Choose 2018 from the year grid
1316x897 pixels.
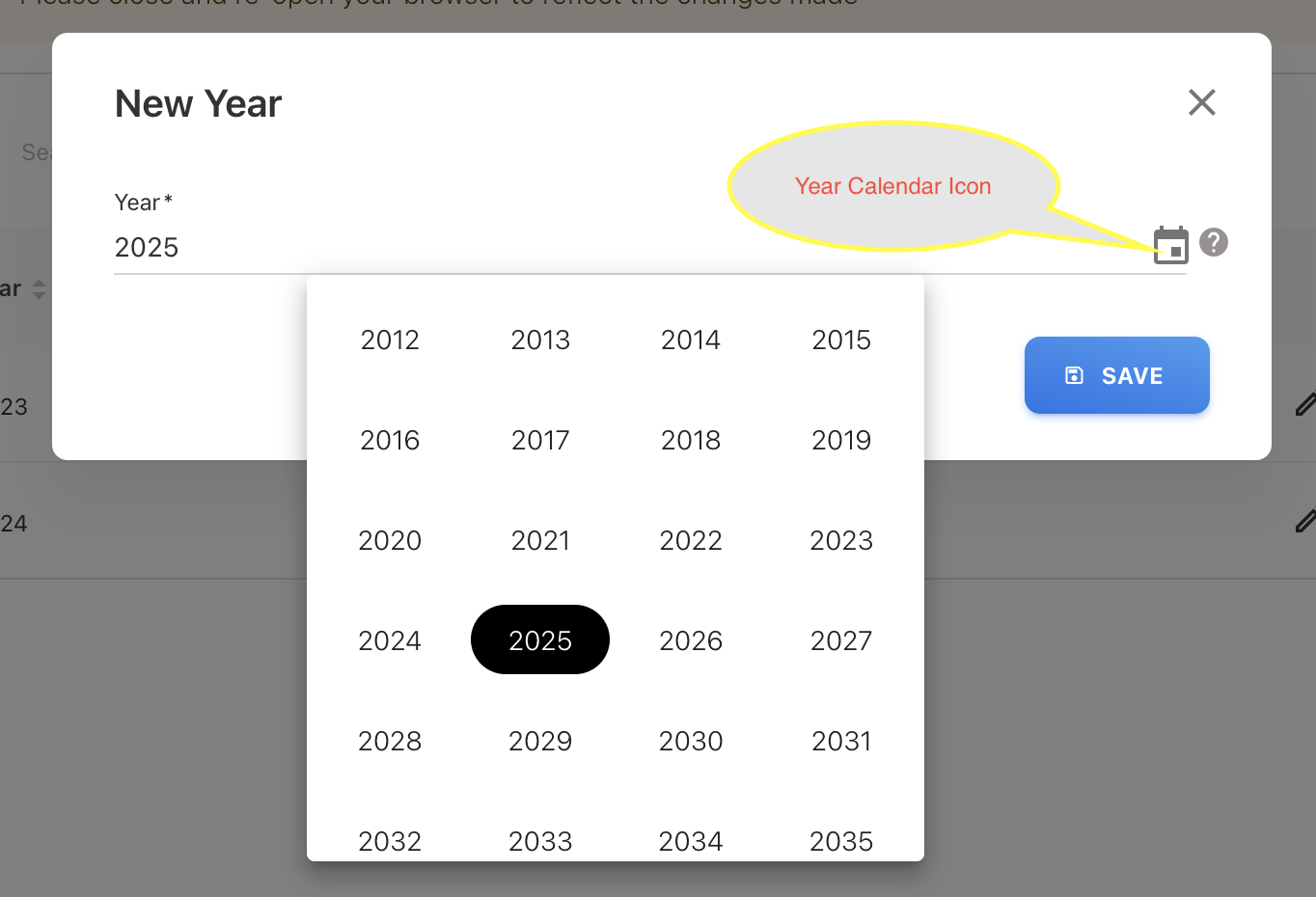(691, 440)
